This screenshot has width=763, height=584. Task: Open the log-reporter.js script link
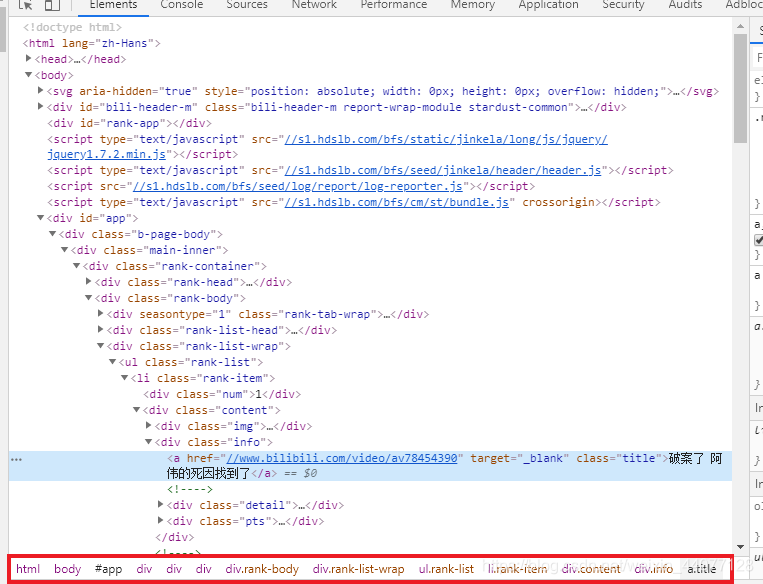pyautogui.click(x=297, y=186)
